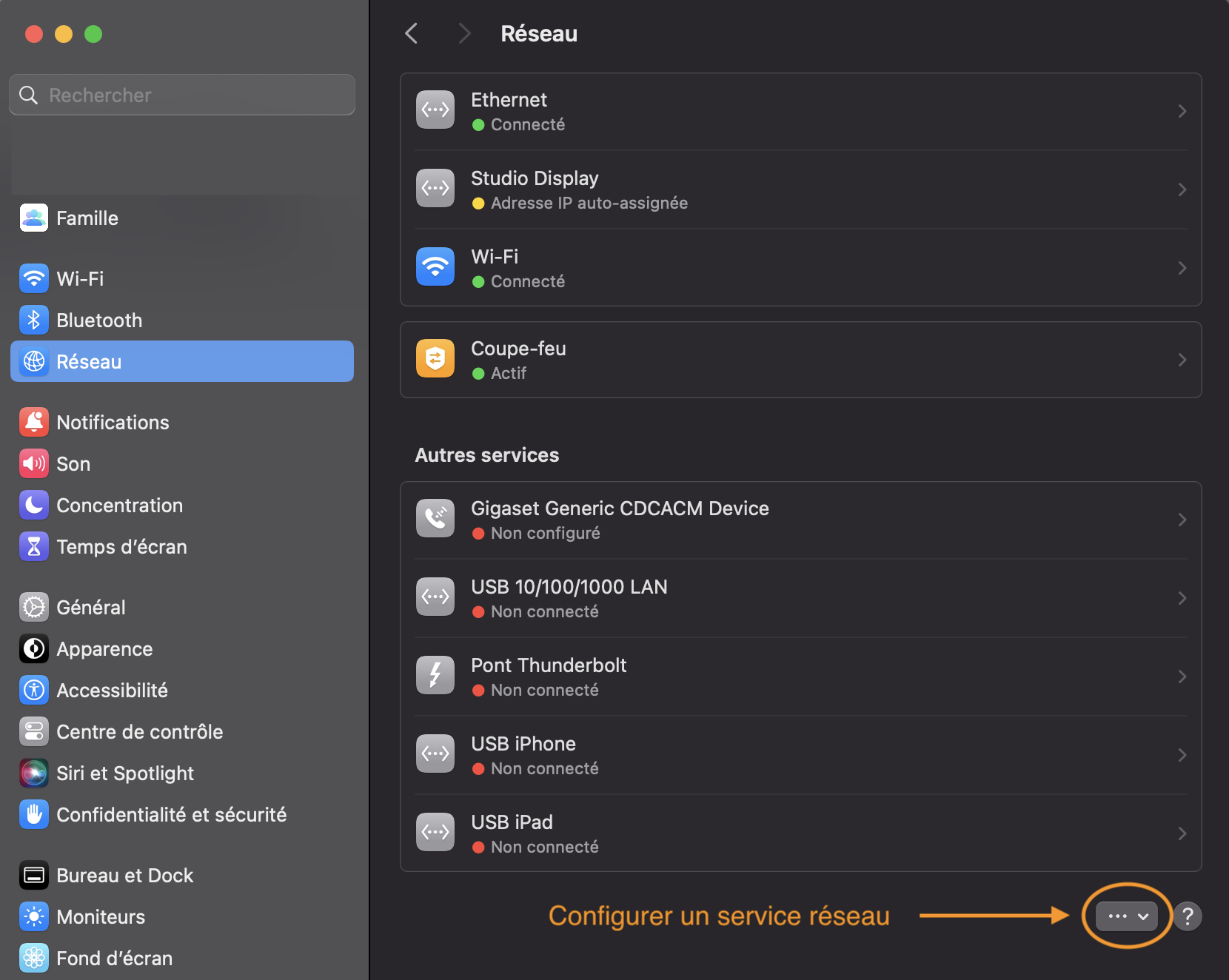The width and height of the screenshot is (1229, 980).
Task: Click the Gigaset phone device icon
Action: (x=435, y=519)
